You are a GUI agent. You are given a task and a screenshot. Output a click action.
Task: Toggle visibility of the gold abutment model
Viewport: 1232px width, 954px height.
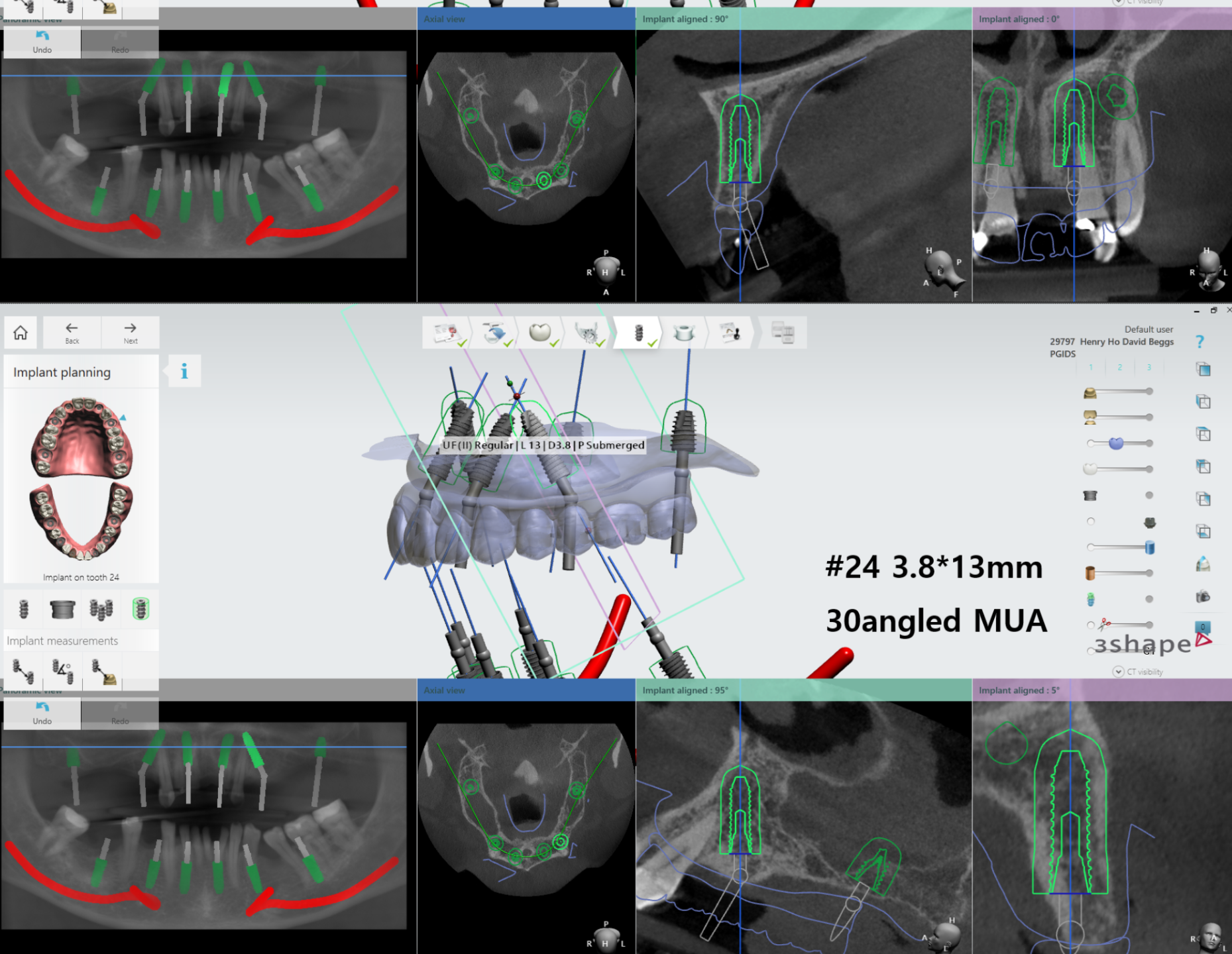[x=1090, y=393]
